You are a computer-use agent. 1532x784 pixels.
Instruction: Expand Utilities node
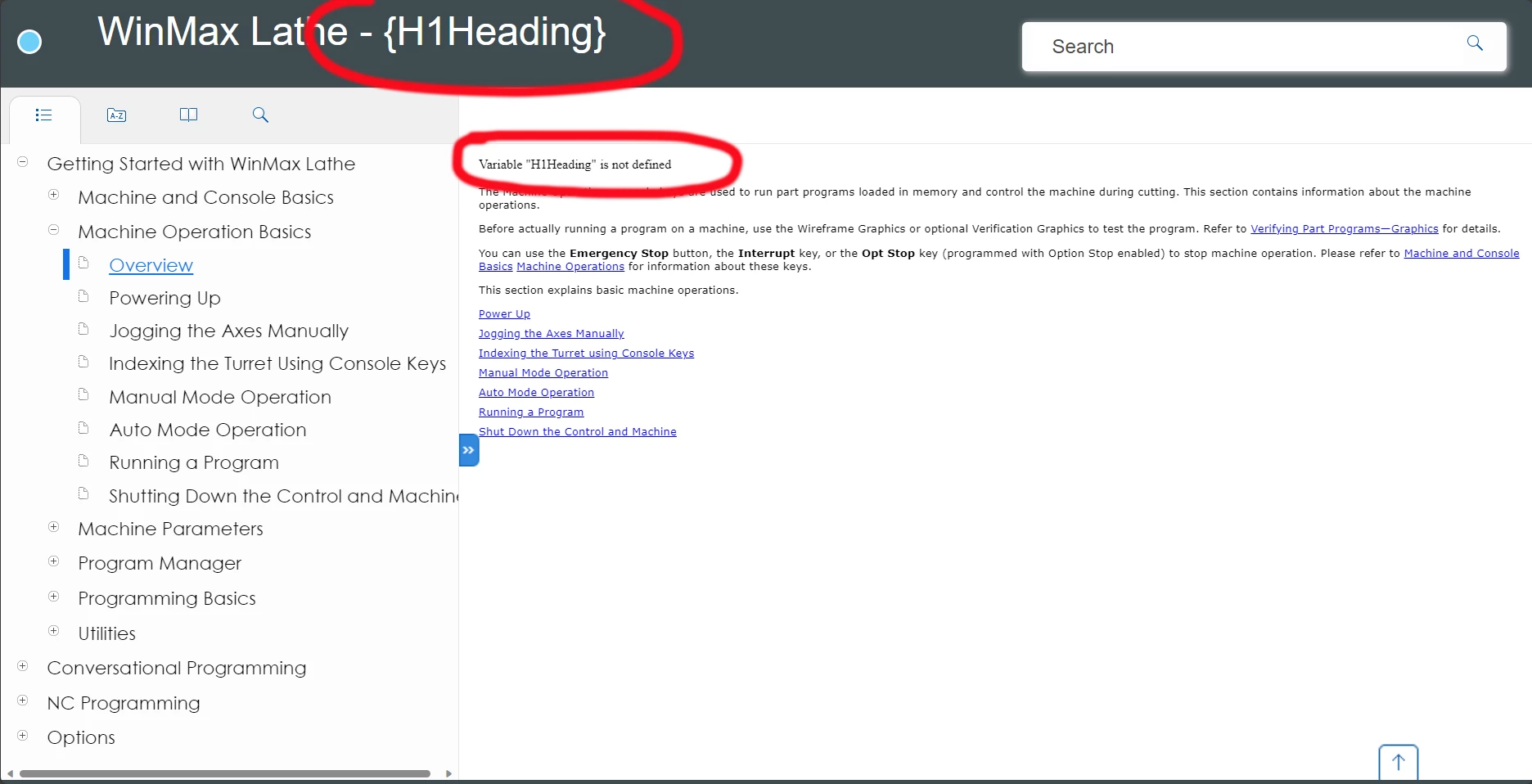[54, 631]
